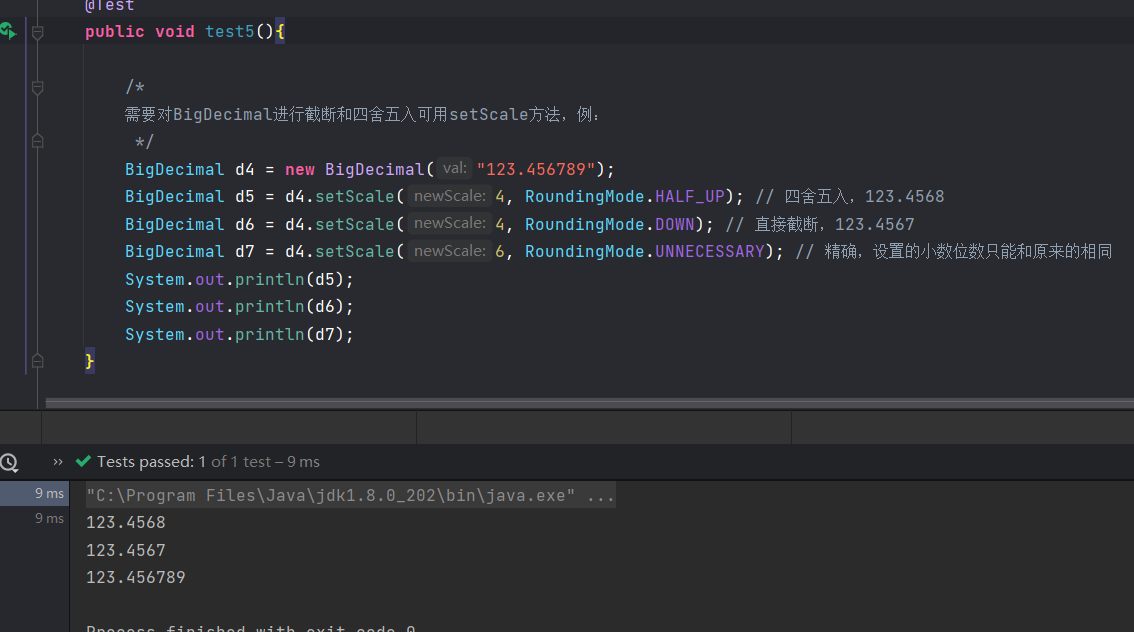The width and height of the screenshot is (1134, 632).
Task: Click the console output 123.4567
Action: point(126,550)
